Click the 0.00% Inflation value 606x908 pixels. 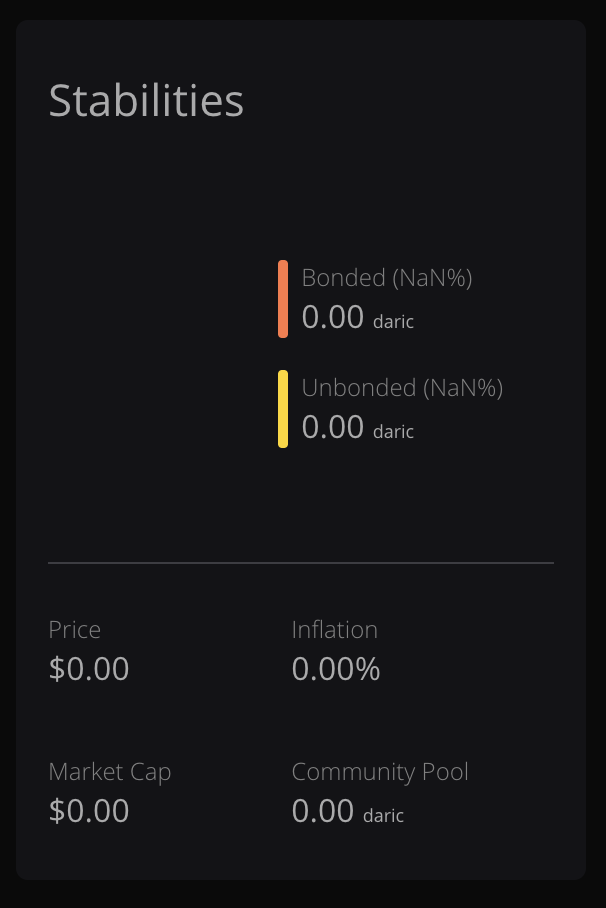pos(335,670)
